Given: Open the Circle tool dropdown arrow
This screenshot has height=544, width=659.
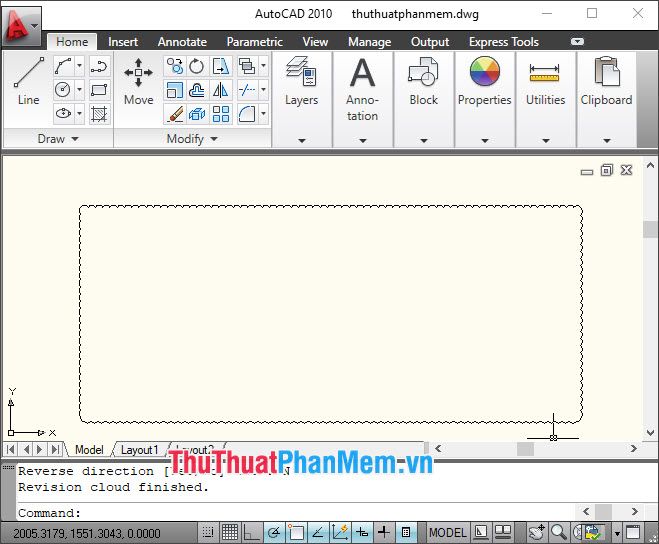Looking at the screenshot, I should [79, 90].
